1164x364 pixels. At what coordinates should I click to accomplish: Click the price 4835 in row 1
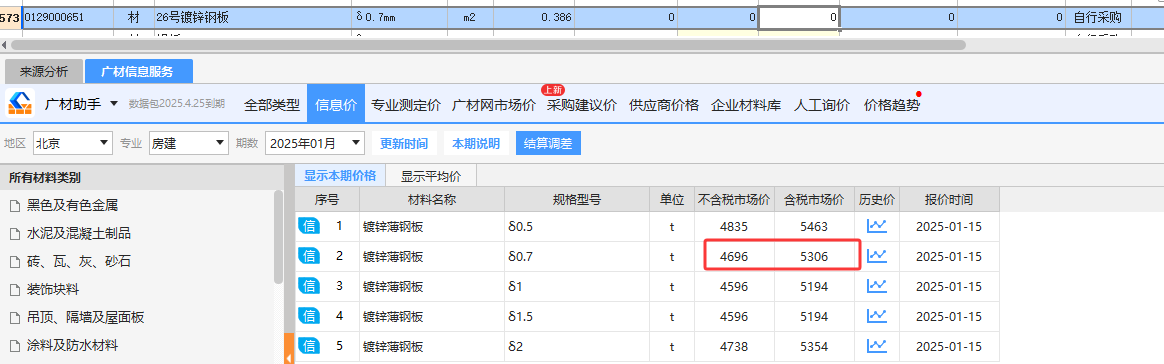[x=733, y=226]
